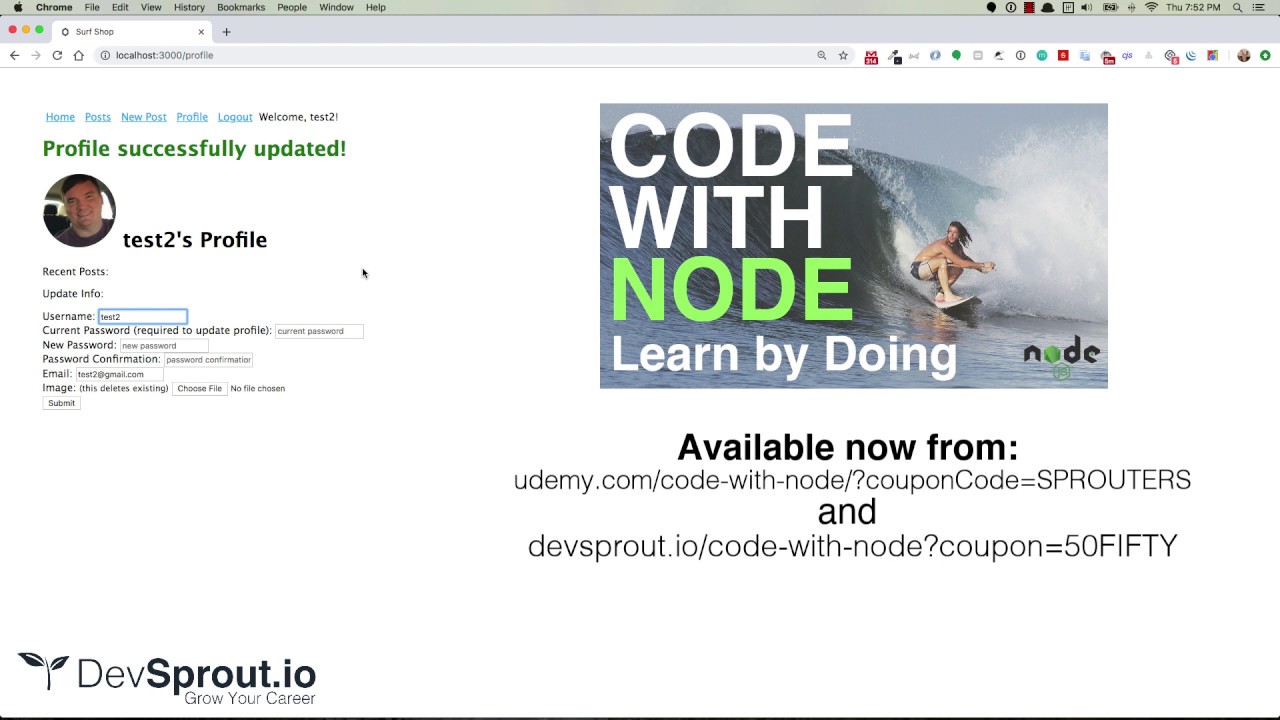Open the Bookmarks menu
This screenshot has width=1280, height=720.
[241, 7]
